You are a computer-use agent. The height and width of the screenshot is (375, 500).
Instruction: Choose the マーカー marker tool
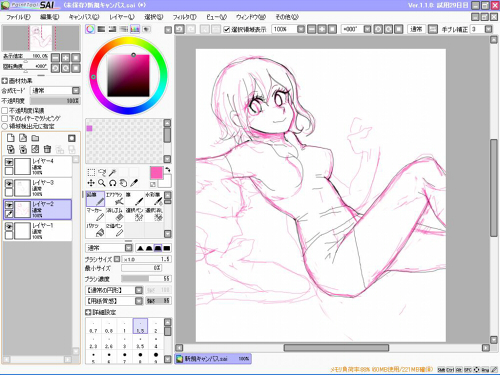pos(95,214)
